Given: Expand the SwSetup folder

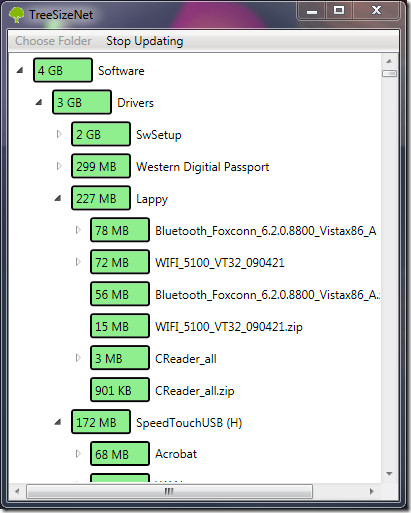Looking at the screenshot, I should click(59, 134).
